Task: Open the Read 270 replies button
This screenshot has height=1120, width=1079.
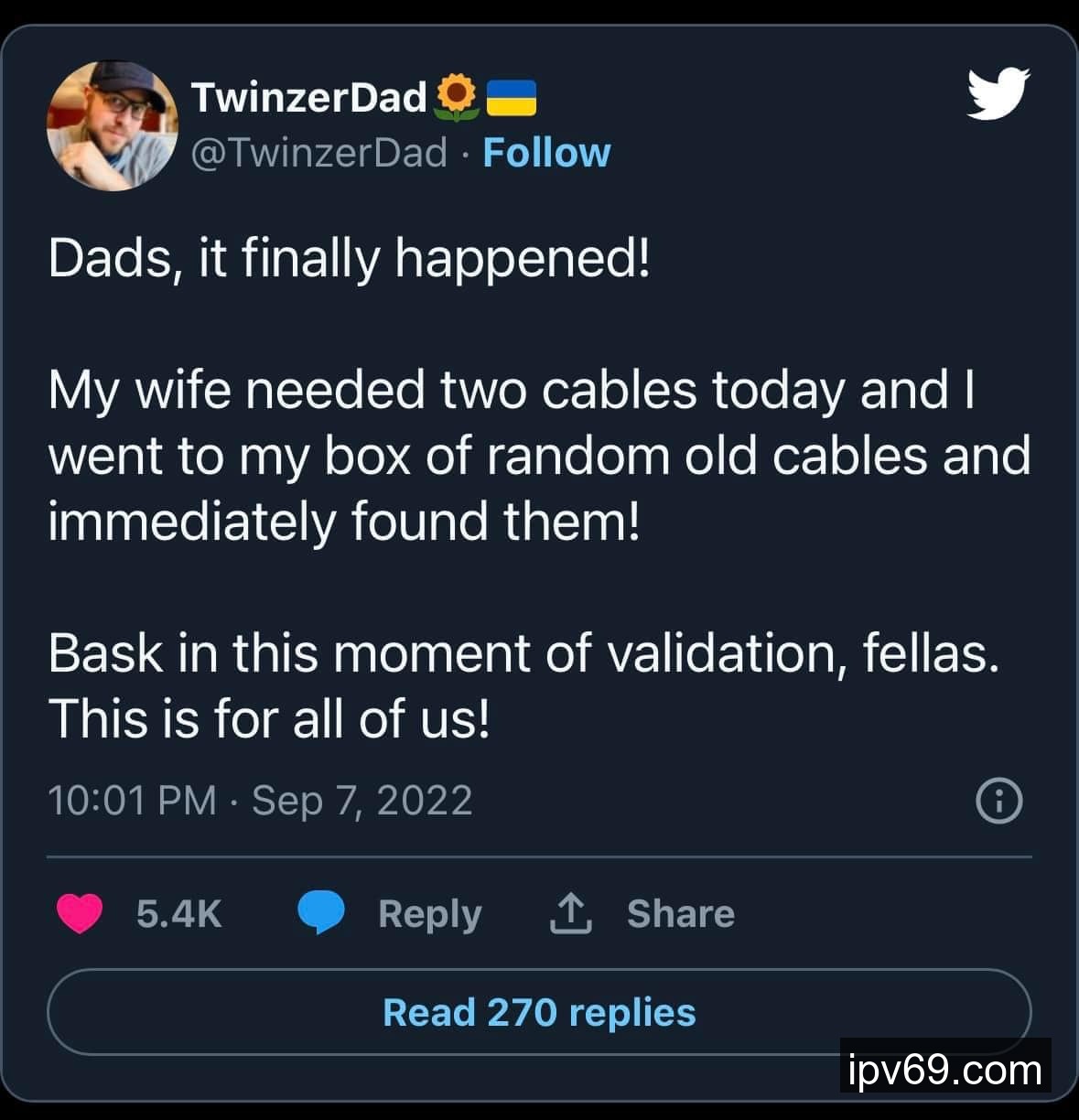Action: [x=539, y=1012]
